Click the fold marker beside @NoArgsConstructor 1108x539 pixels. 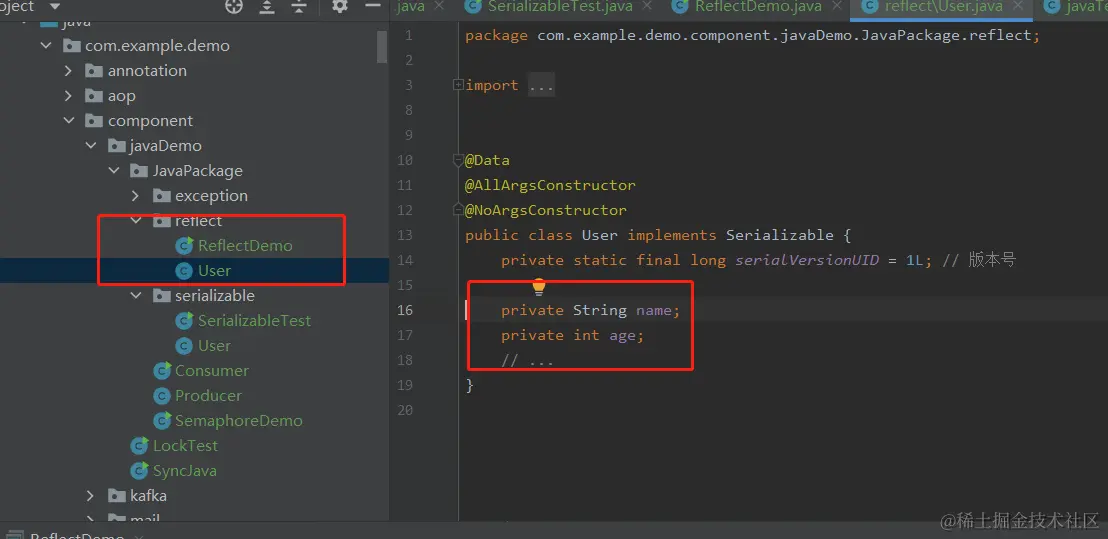click(458, 210)
